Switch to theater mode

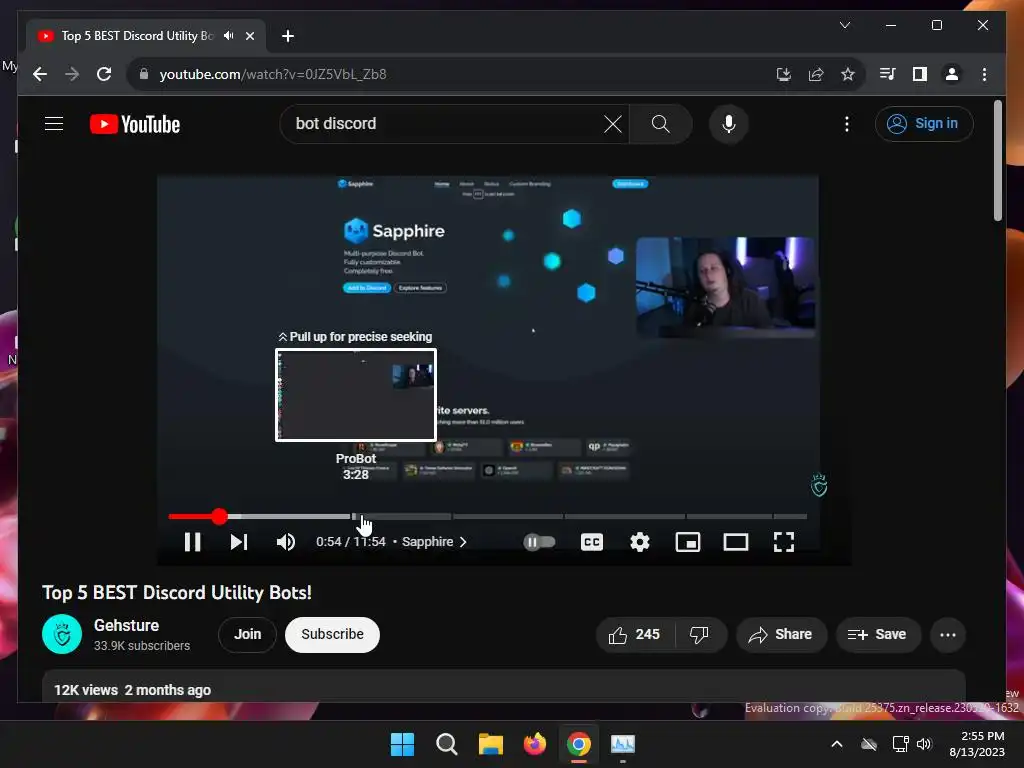(x=736, y=542)
